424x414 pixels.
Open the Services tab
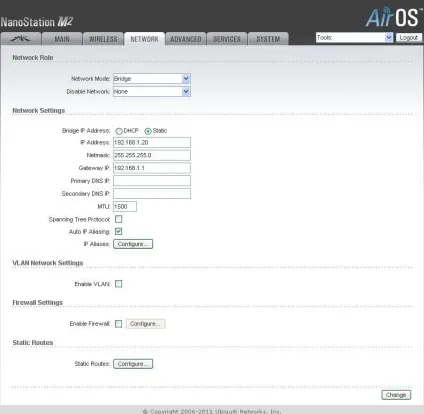(227, 39)
